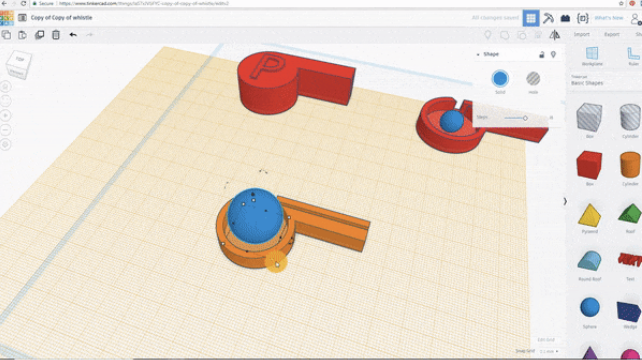
Task: Open the Snap Grid dropdown
Action: tap(549, 351)
